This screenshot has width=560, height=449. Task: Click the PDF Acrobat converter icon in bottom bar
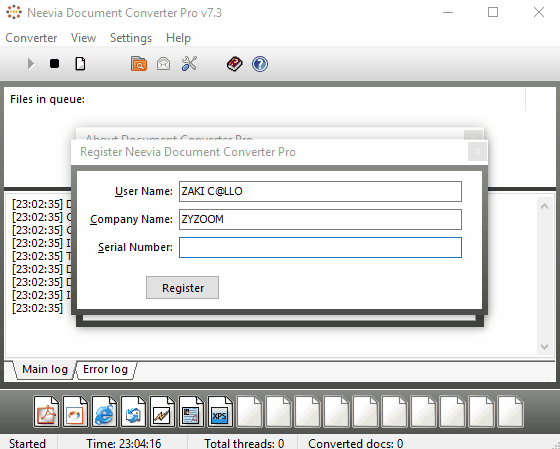[x=46, y=411]
